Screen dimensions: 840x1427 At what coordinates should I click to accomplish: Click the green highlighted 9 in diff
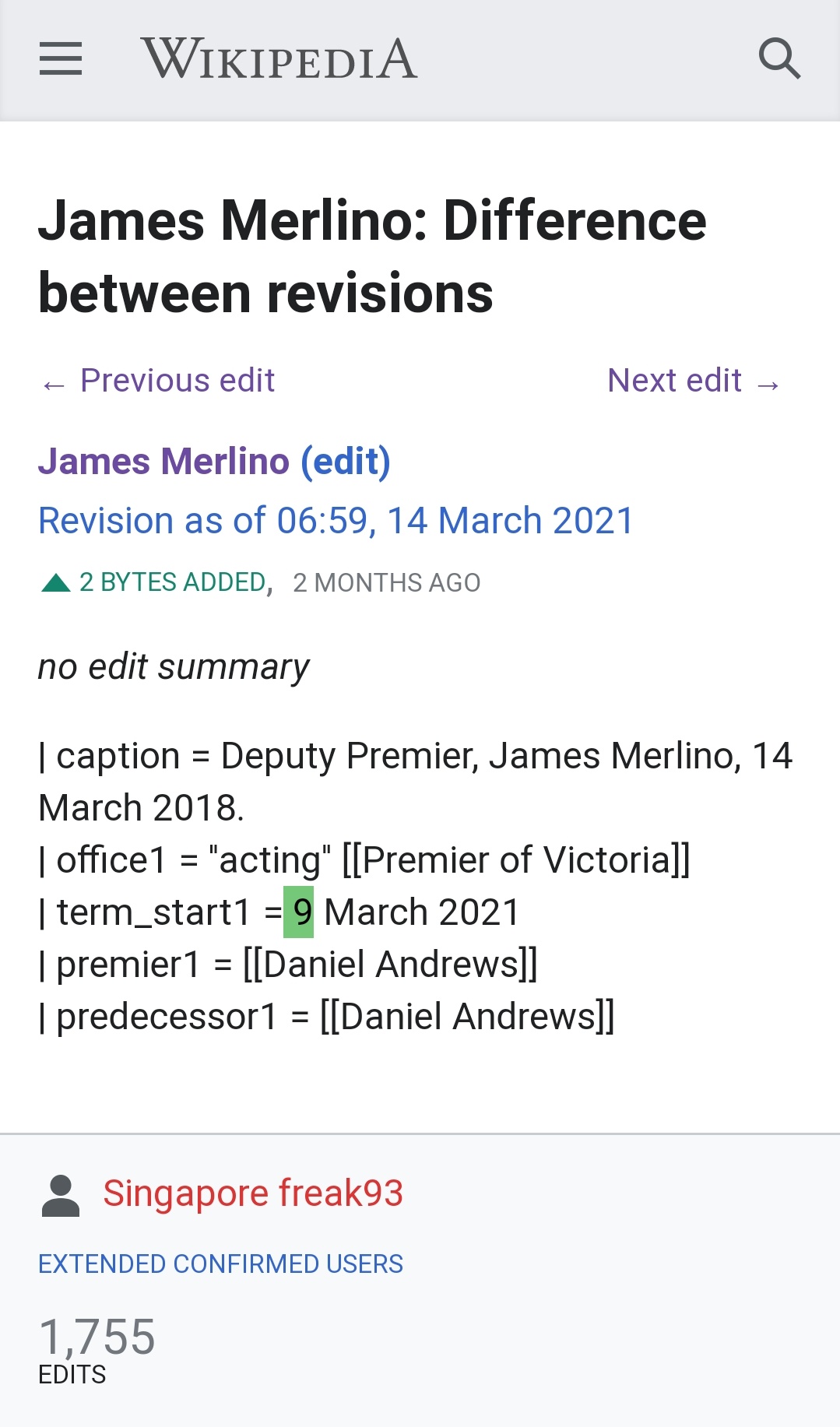(x=298, y=912)
